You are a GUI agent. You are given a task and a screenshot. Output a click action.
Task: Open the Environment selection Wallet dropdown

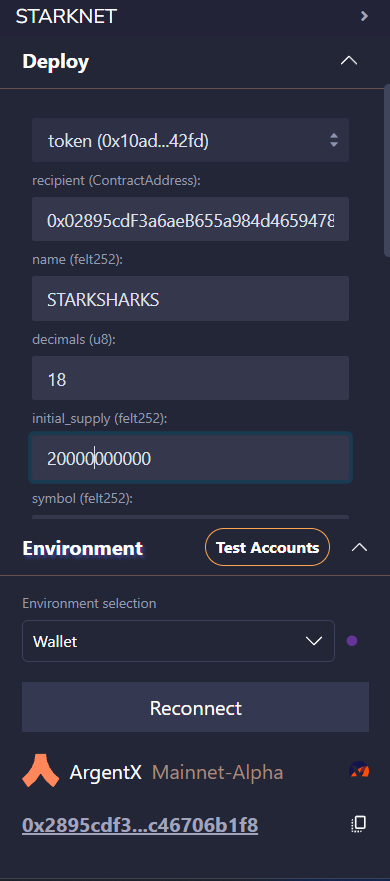(x=178, y=641)
